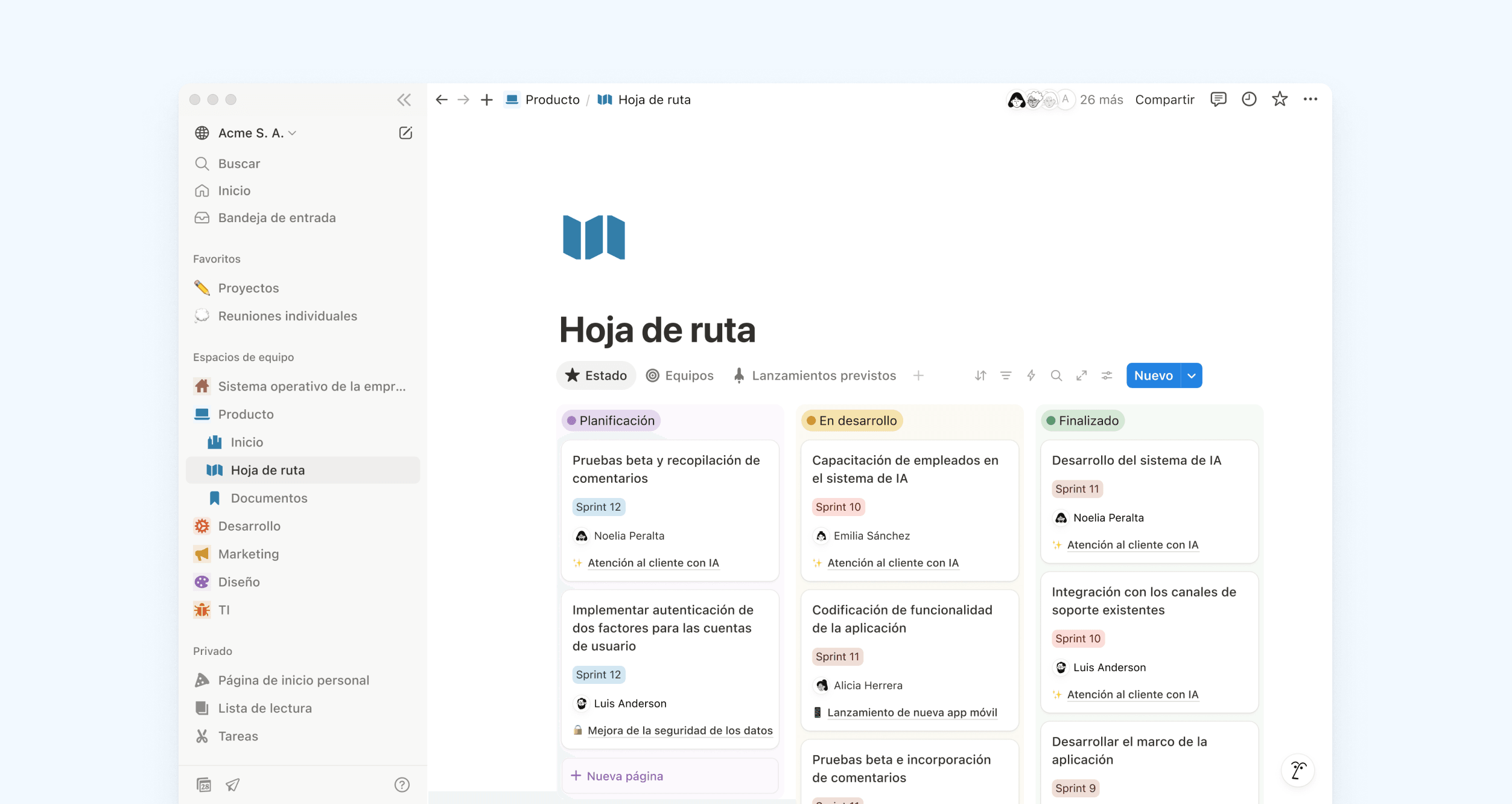1512x804 pixels.
Task: Open Inicio under Buscar in sidebar
Action: 302,191
